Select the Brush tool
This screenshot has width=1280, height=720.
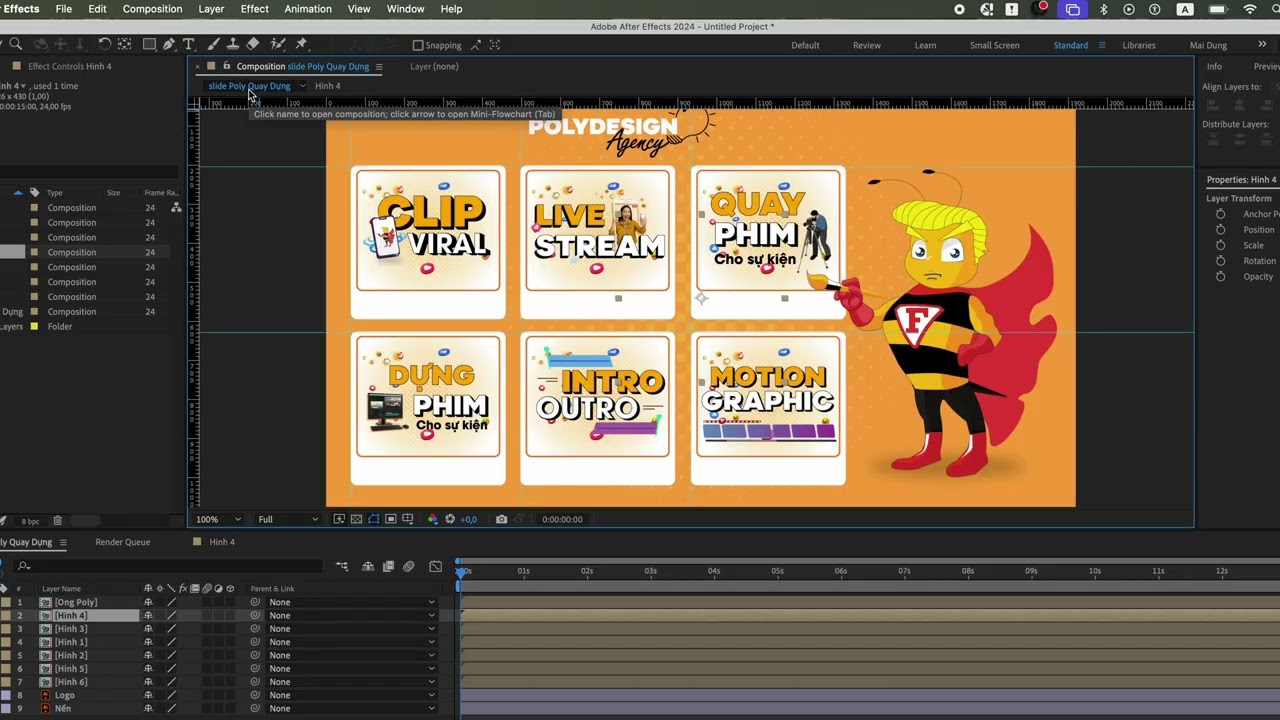214,44
